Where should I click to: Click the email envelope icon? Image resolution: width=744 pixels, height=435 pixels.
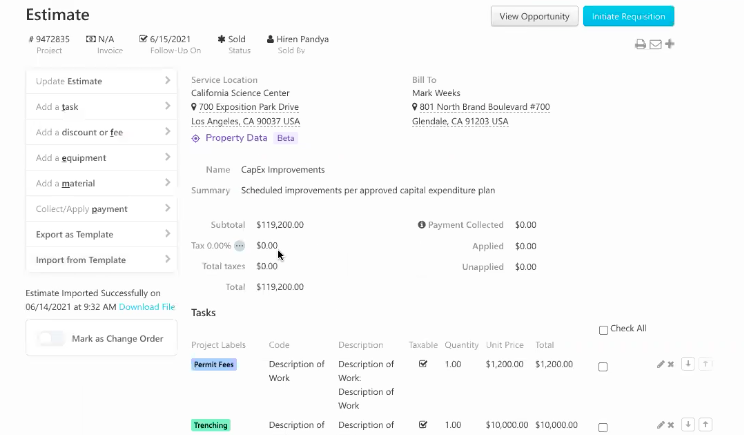pyautogui.click(x=655, y=44)
